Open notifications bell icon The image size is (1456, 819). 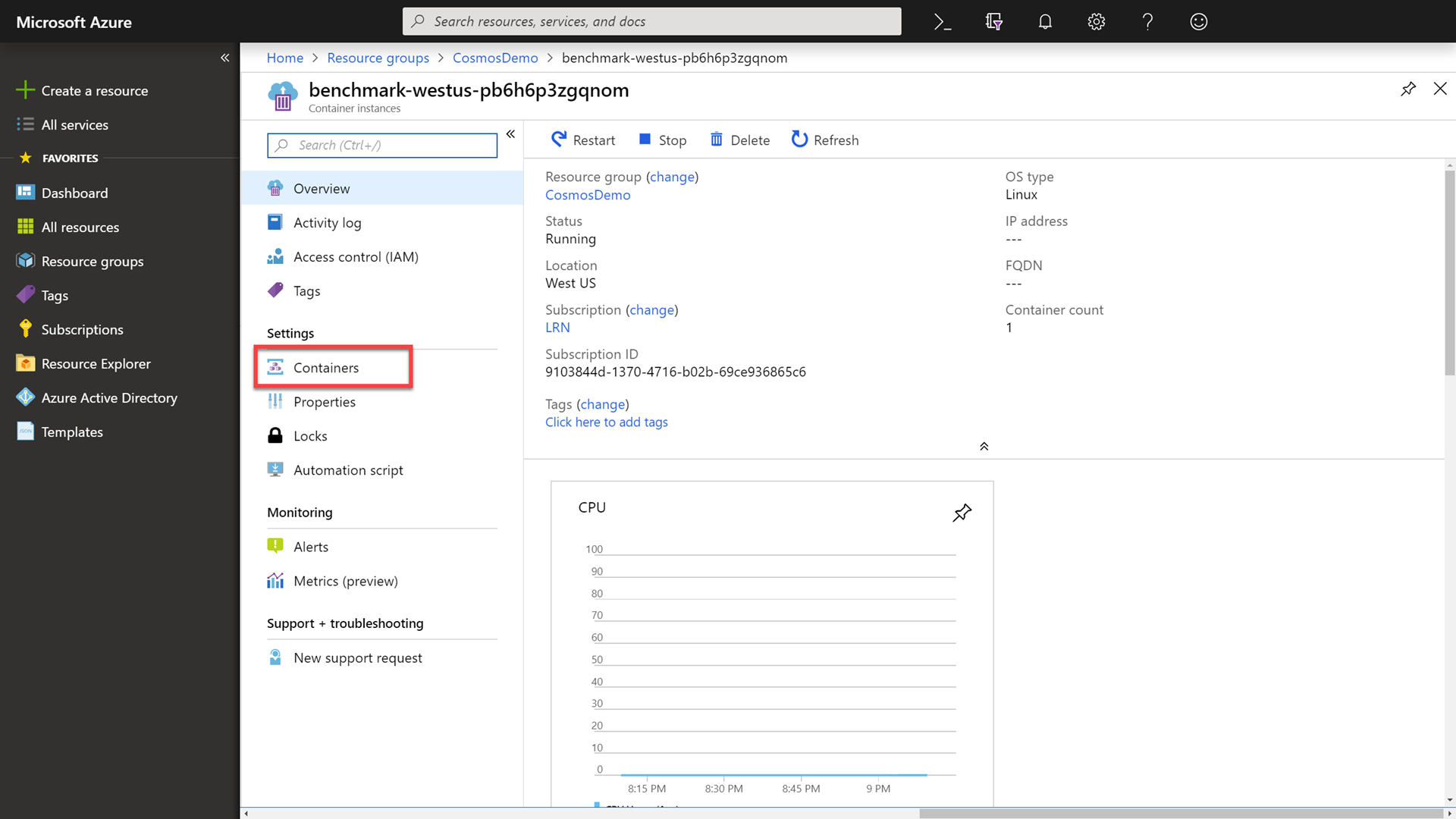(x=1045, y=22)
